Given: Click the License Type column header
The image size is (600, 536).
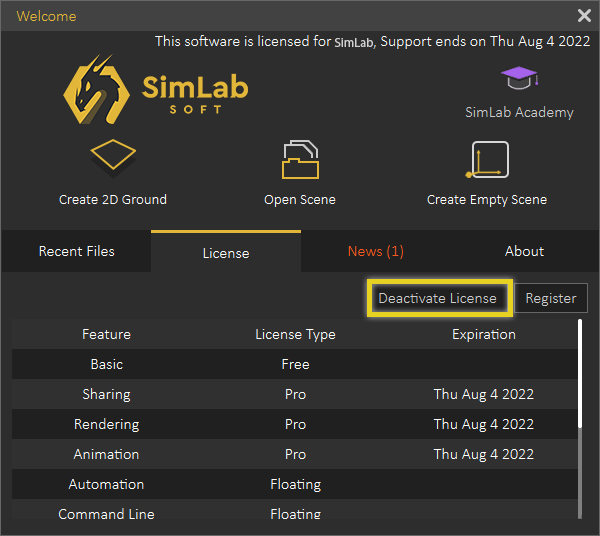Looking at the screenshot, I should click(295, 334).
